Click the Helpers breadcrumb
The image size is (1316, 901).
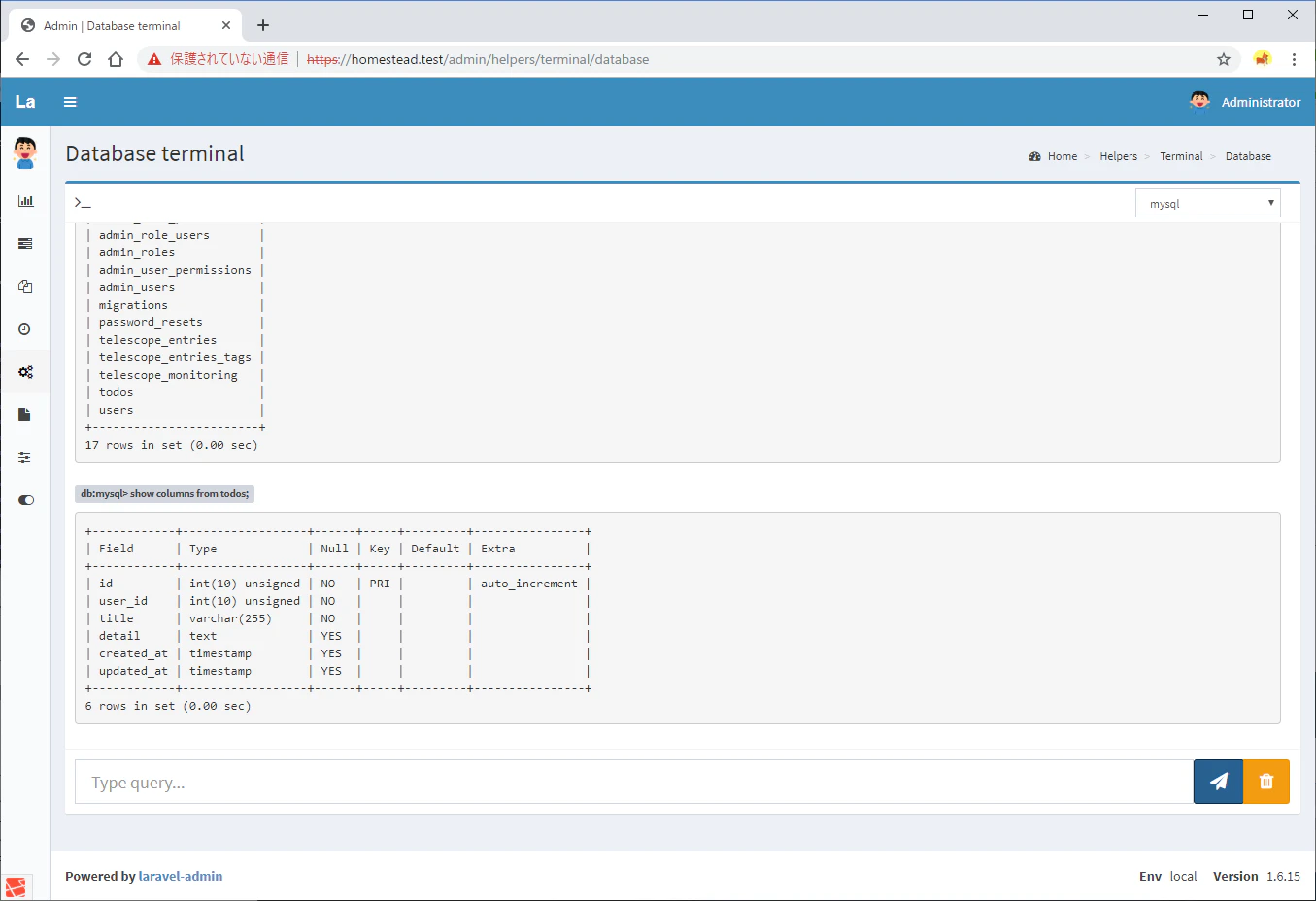1118,156
